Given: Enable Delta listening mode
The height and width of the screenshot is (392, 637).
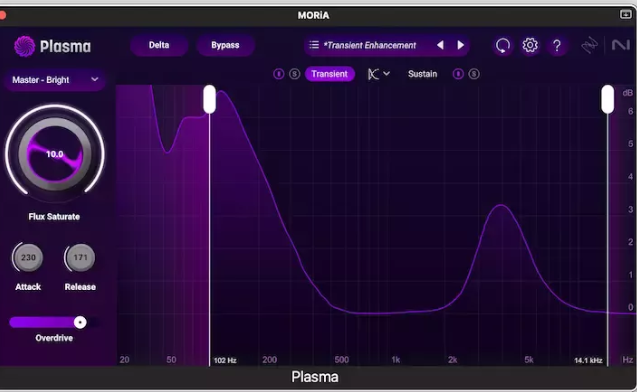Looking at the screenshot, I should click(159, 45).
